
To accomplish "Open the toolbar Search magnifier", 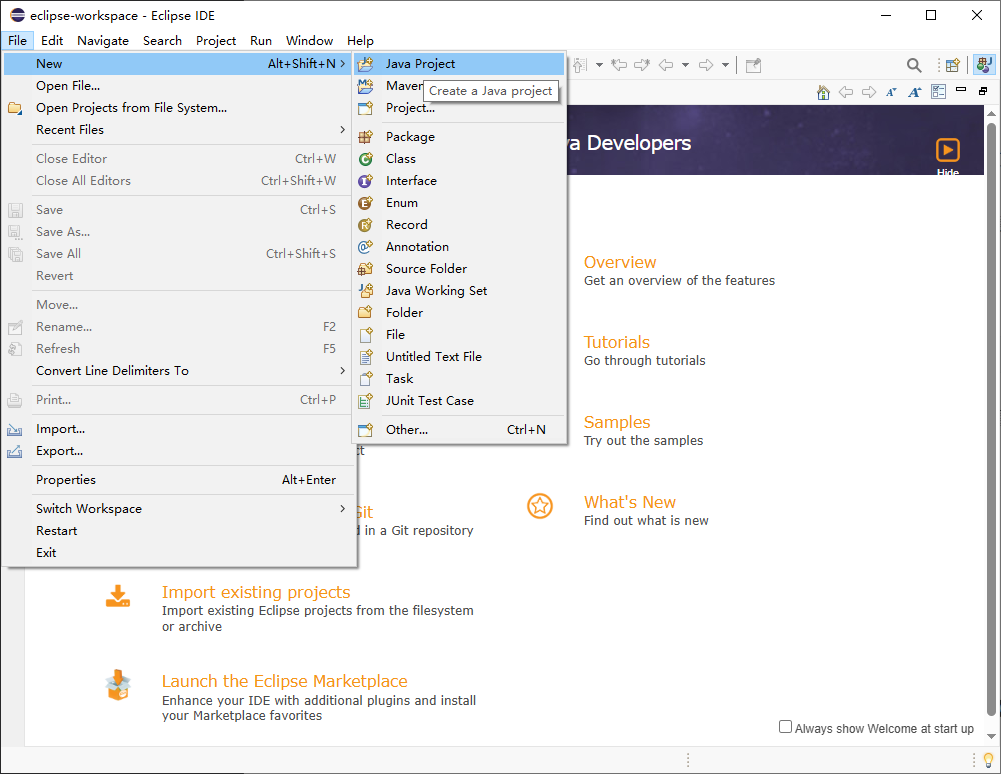I will click(914, 65).
